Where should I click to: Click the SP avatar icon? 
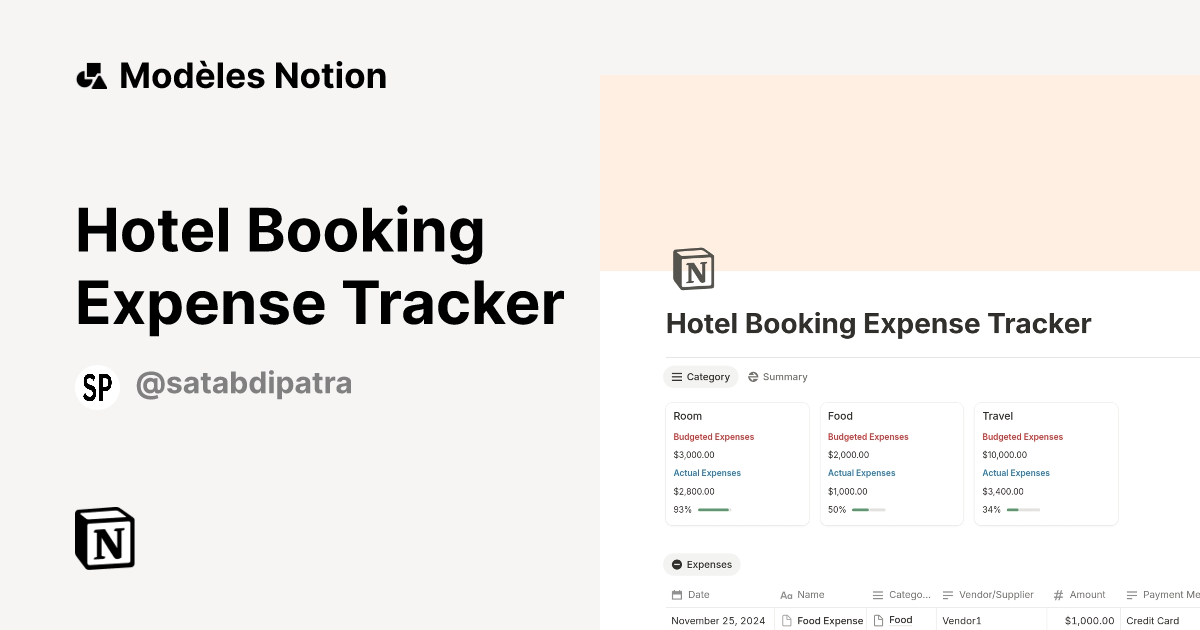point(97,387)
